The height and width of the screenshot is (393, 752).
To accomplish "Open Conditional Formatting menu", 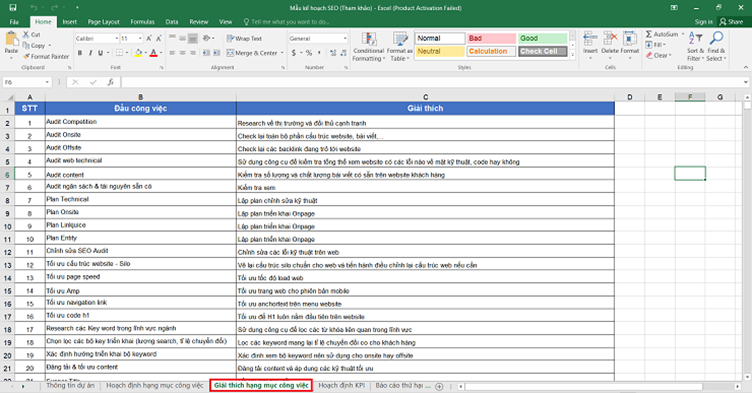I will [368, 47].
